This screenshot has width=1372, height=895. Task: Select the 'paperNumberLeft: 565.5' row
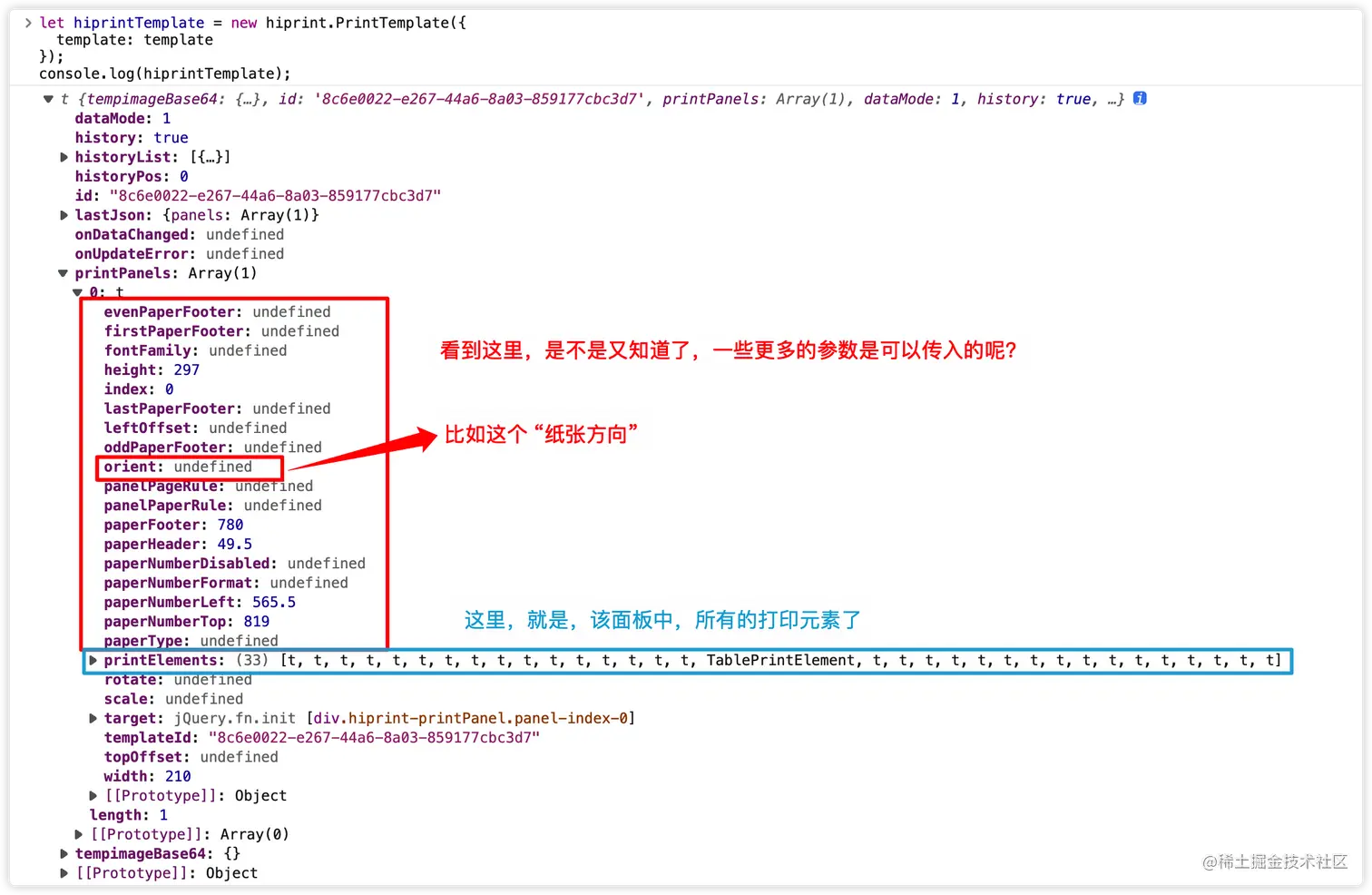pos(200,603)
